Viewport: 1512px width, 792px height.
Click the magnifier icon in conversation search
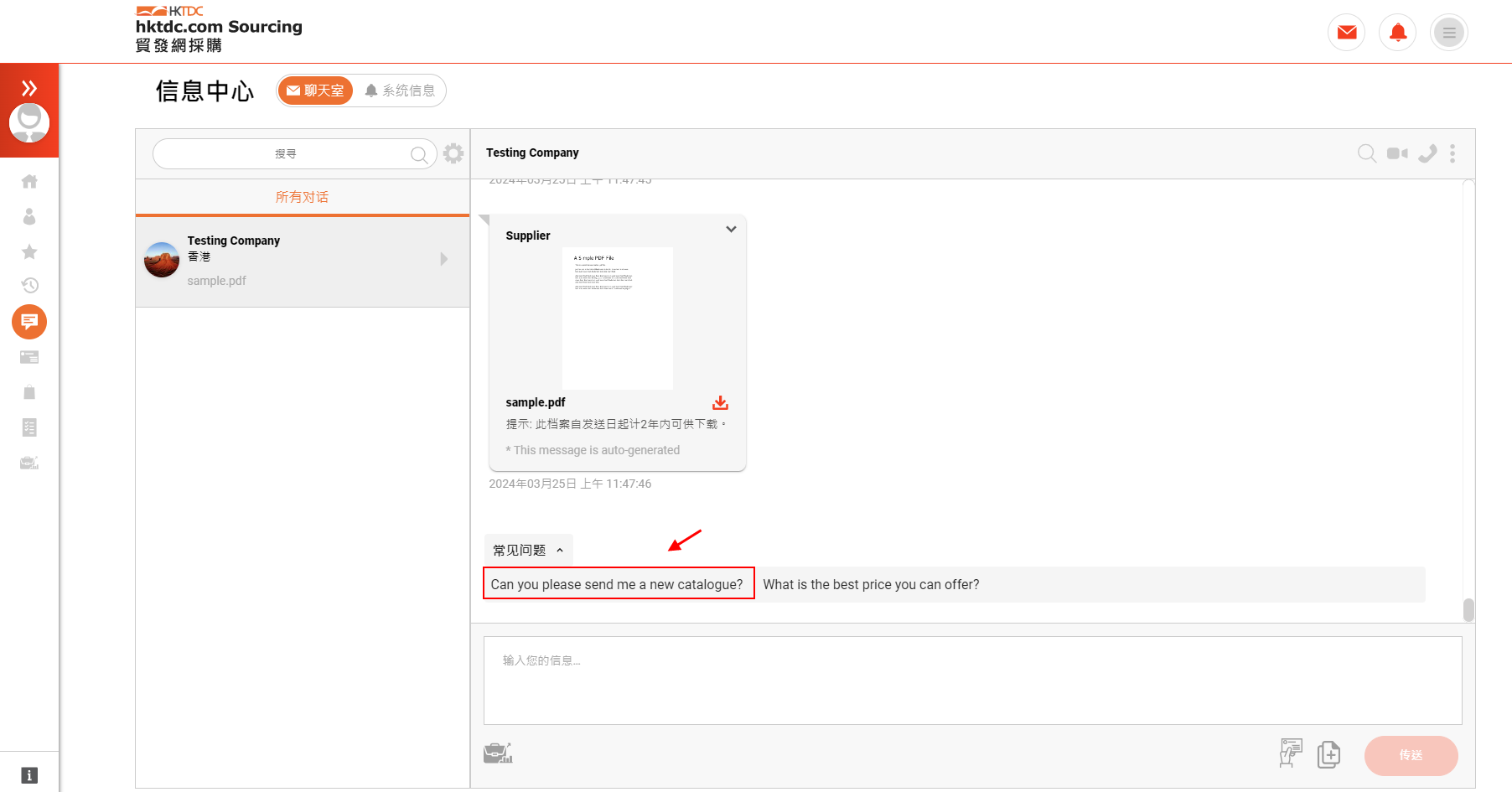click(419, 154)
